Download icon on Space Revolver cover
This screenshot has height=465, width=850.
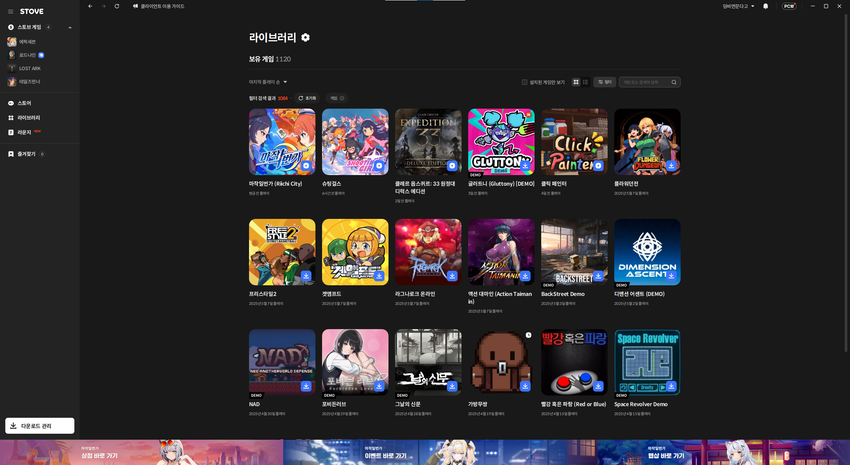click(x=671, y=386)
